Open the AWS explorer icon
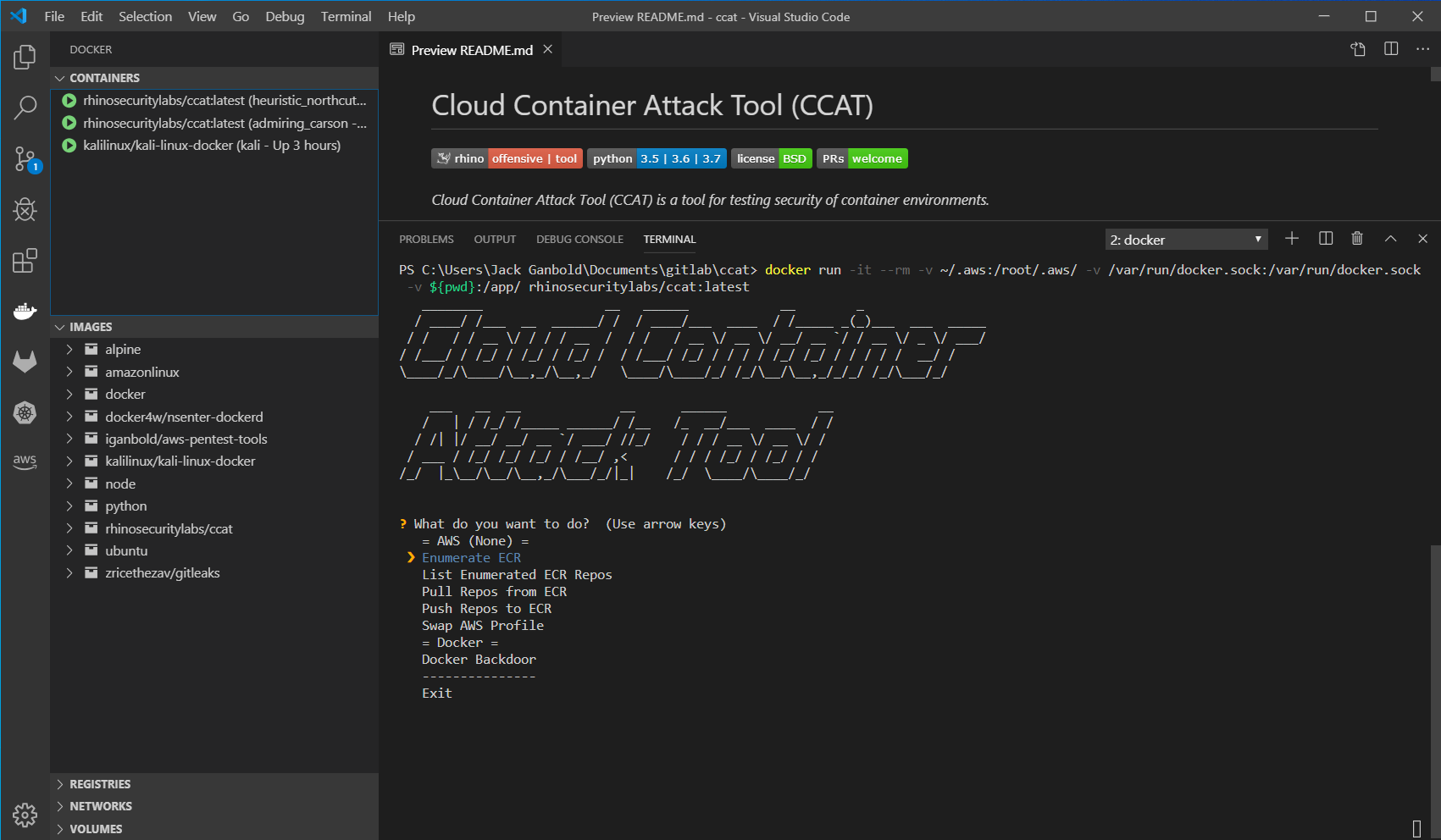 pos(25,461)
